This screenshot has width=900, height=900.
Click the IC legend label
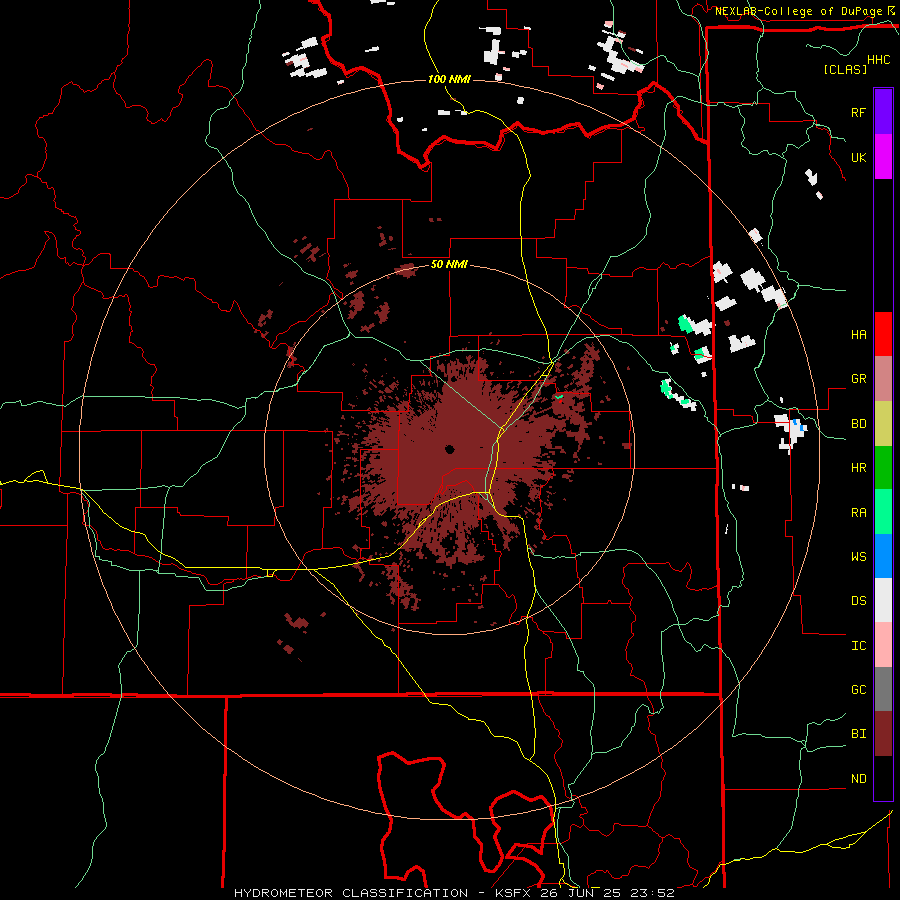click(x=858, y=646)
